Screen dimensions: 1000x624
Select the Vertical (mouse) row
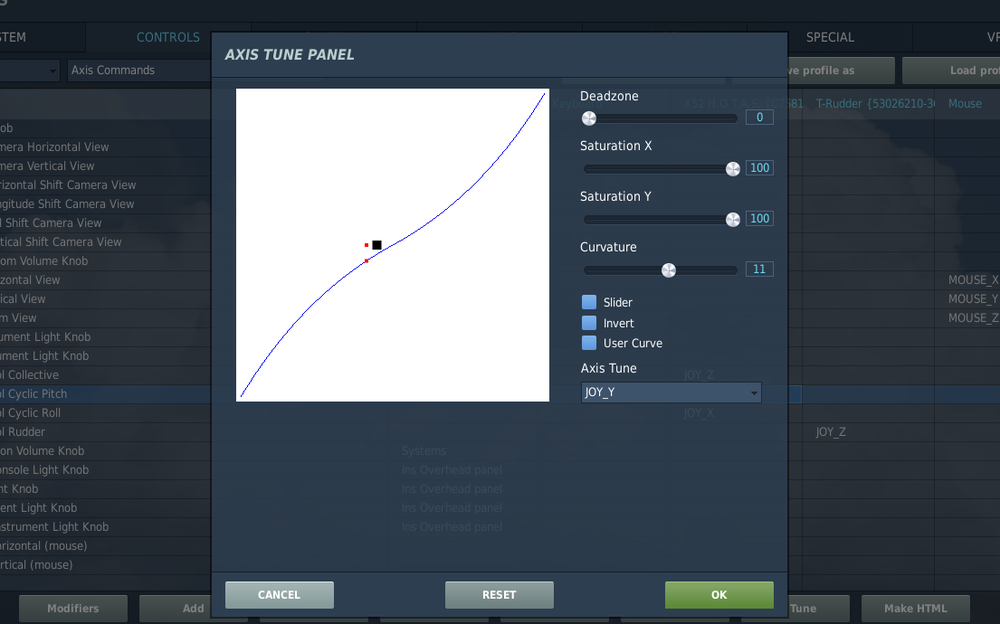pos(105,565)
